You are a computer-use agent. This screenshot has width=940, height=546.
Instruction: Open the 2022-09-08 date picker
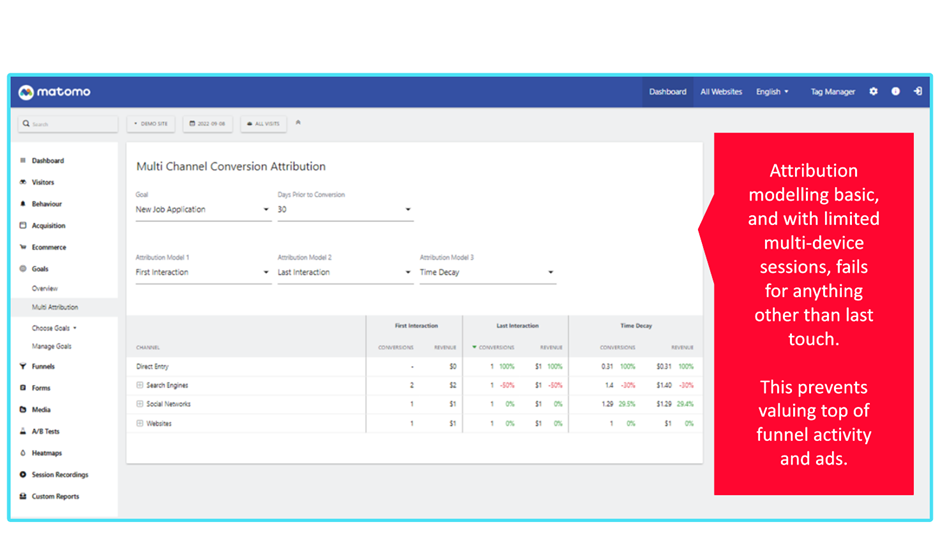coord(207,123)
